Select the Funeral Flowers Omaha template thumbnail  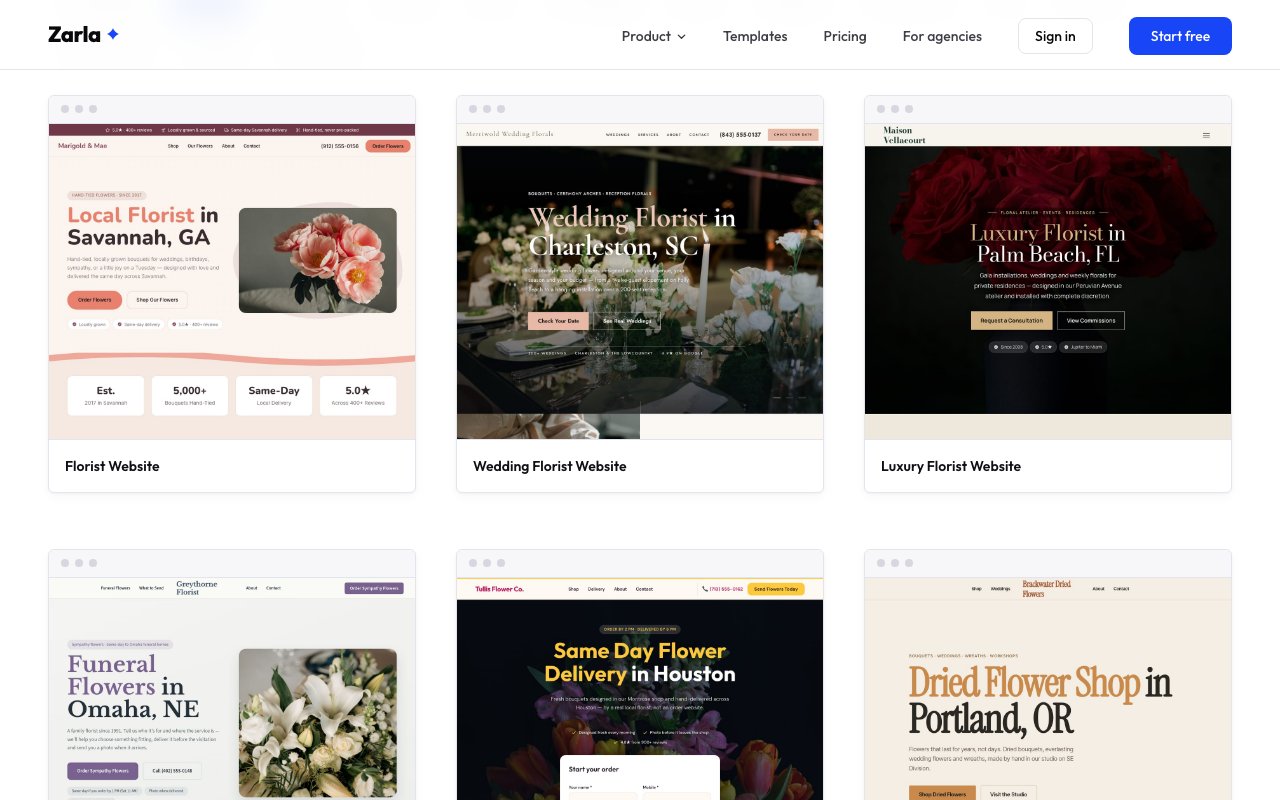pyautogui.click(x=232, y=689)
